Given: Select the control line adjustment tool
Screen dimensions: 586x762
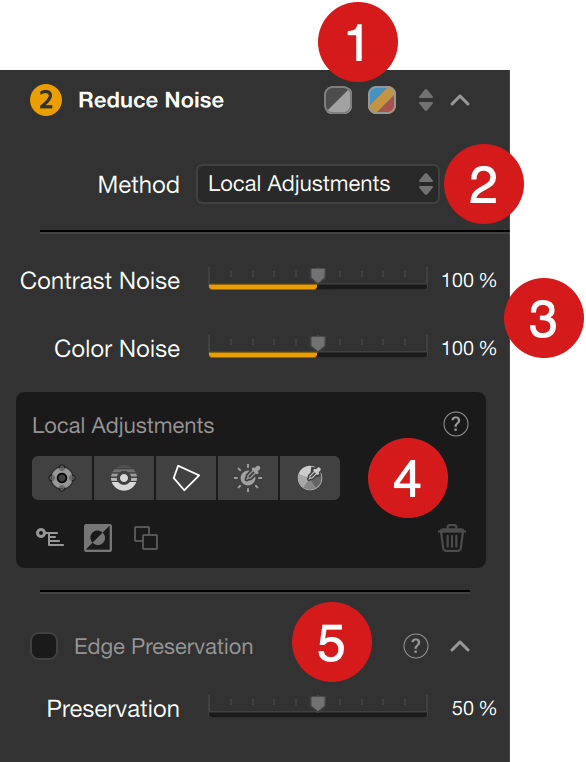Looking at the screenshot, I should pyautogui.click(x=124, y=478).
